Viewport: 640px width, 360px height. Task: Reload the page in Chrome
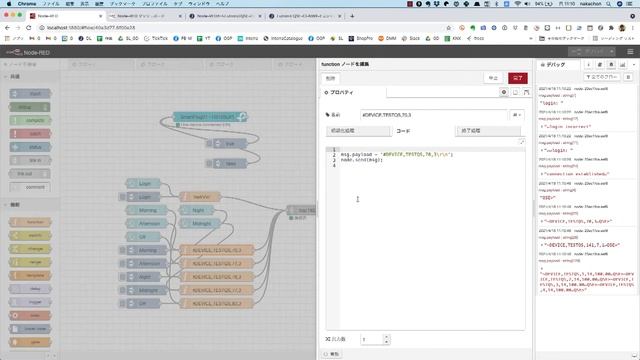tap(29, 28)
